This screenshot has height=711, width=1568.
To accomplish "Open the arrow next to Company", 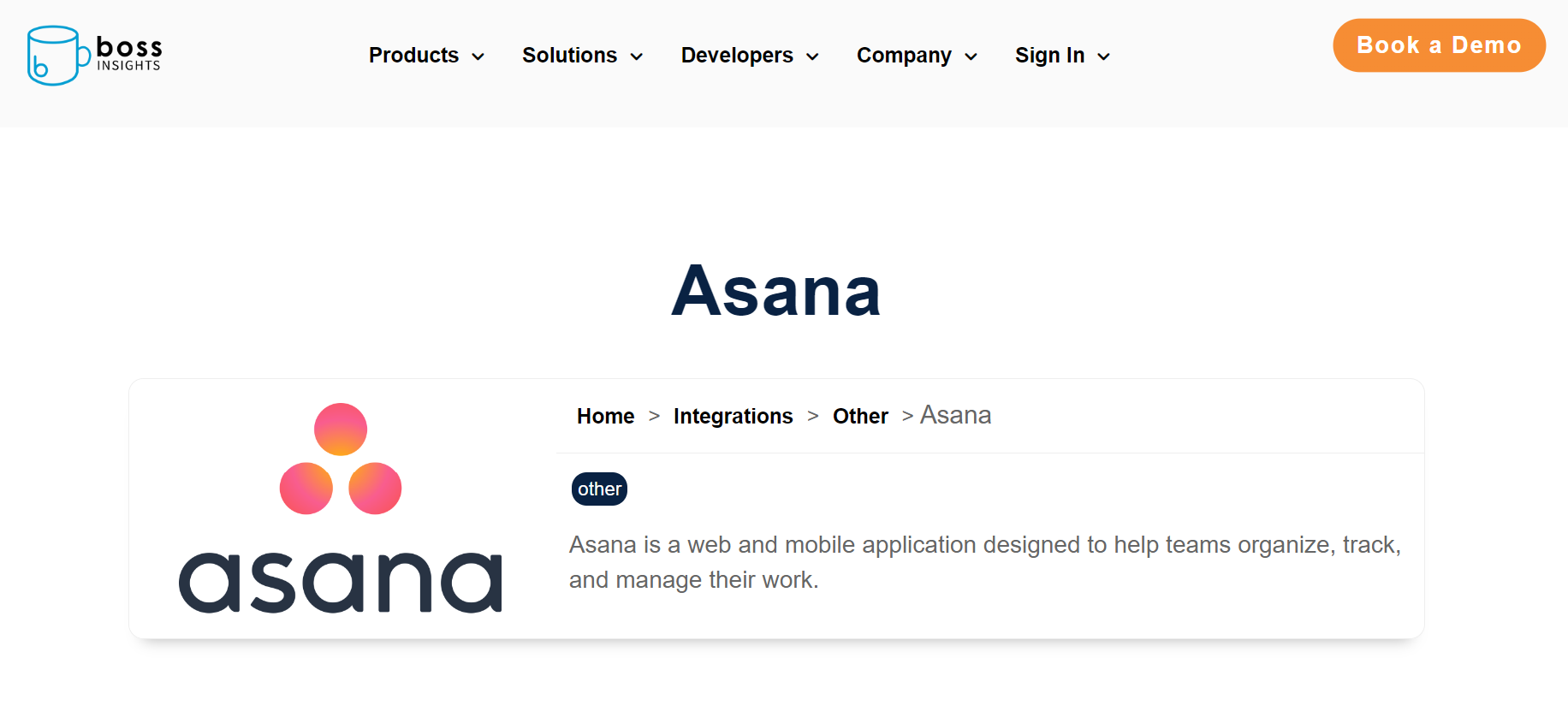I will [971, 56].
